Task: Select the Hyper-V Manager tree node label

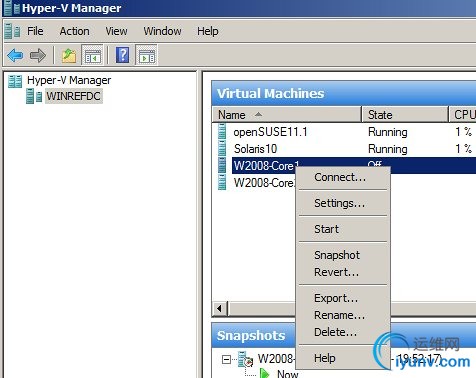Action: click(x=69, y=80)
